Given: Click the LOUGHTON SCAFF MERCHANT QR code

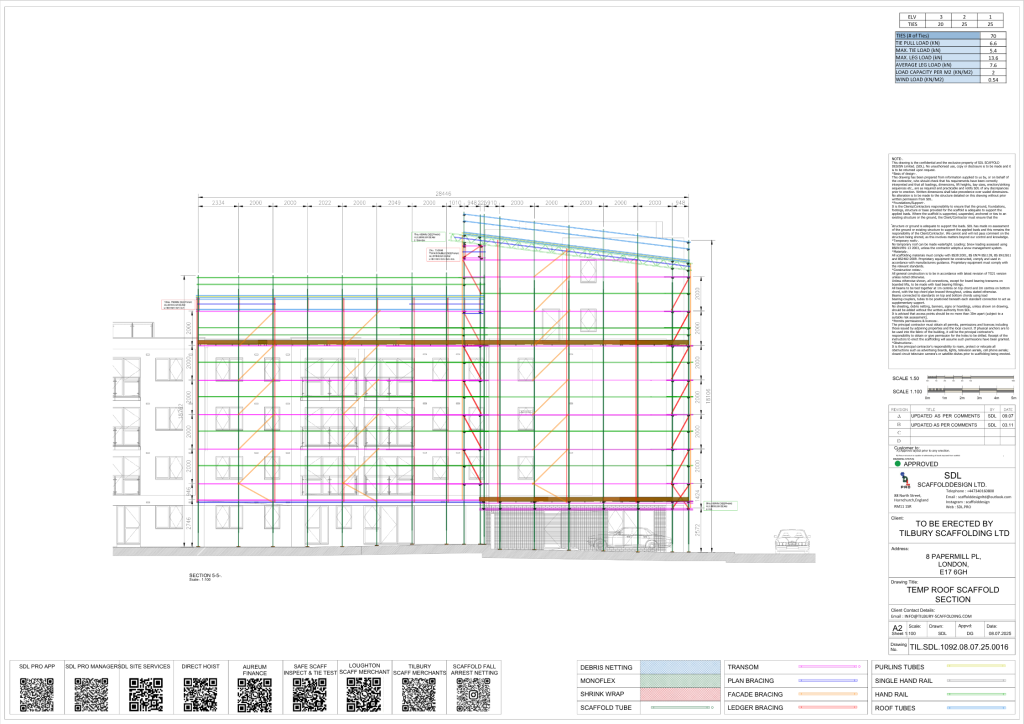Looking at the screenshot, I should pyautogui.click(x=364, y=694).
